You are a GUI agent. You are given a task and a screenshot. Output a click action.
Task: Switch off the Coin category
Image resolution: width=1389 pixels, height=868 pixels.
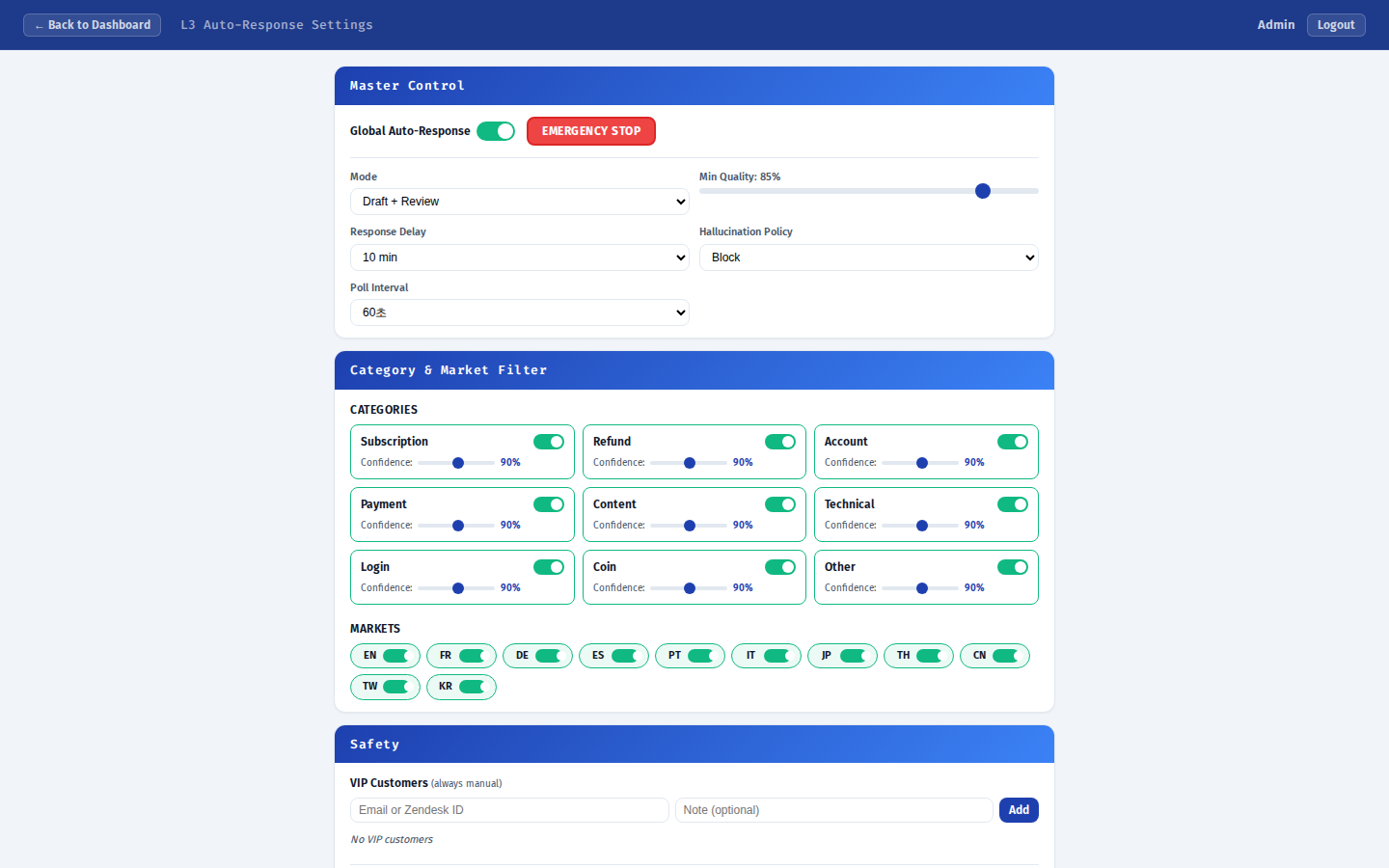point(780,567)
